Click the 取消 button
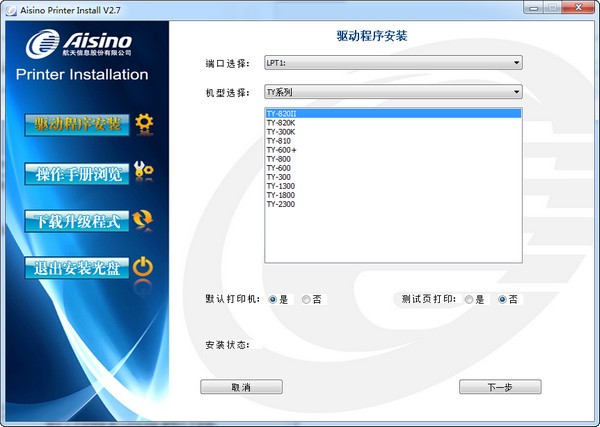 click(241, 387)
